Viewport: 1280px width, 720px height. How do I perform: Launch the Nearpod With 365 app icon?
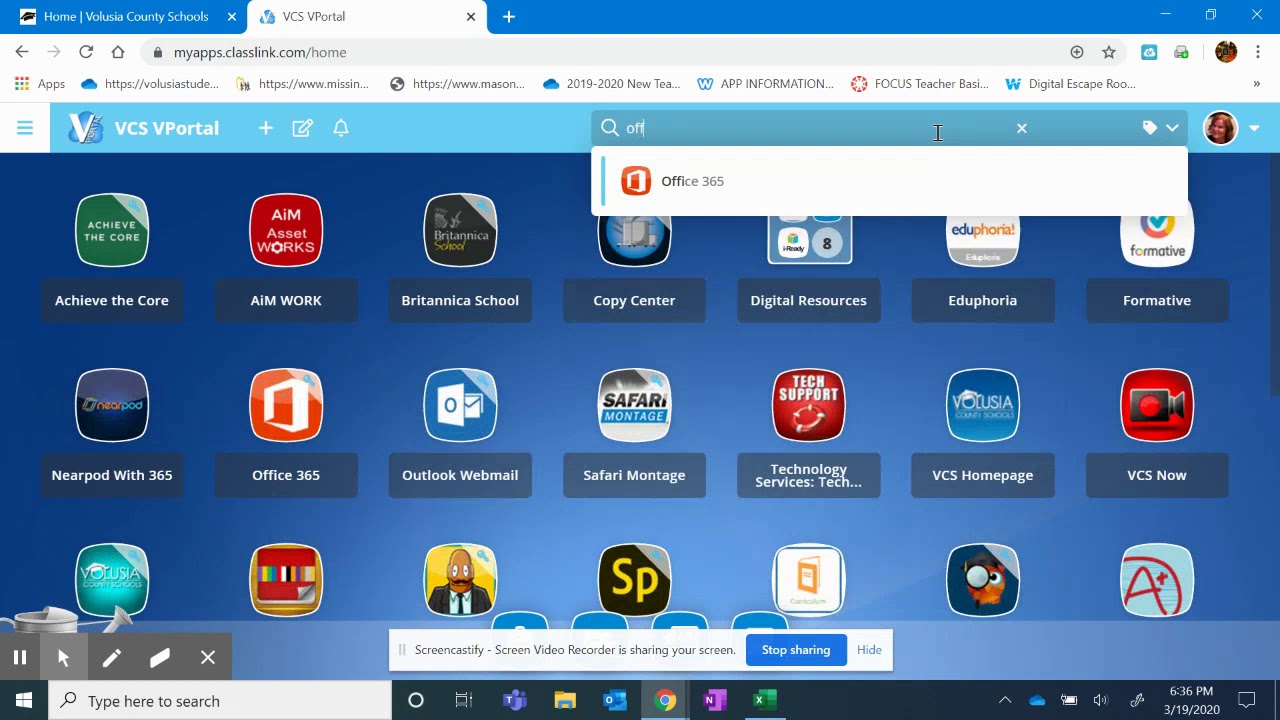click(112, 405)
